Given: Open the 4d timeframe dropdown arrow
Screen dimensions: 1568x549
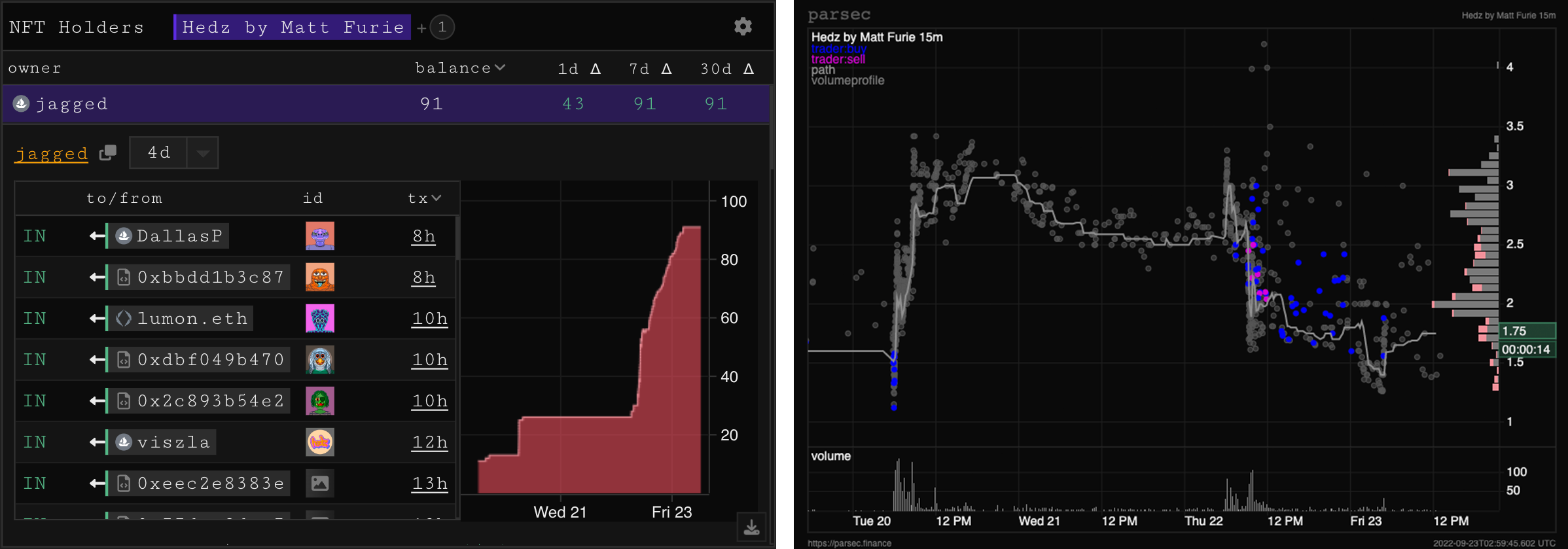Looking at the screenshot, I should (203, 153).
